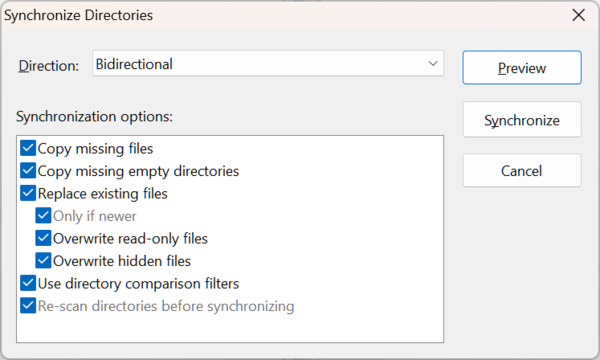Start sync with the Synchronize button

[x=522, y=120]
